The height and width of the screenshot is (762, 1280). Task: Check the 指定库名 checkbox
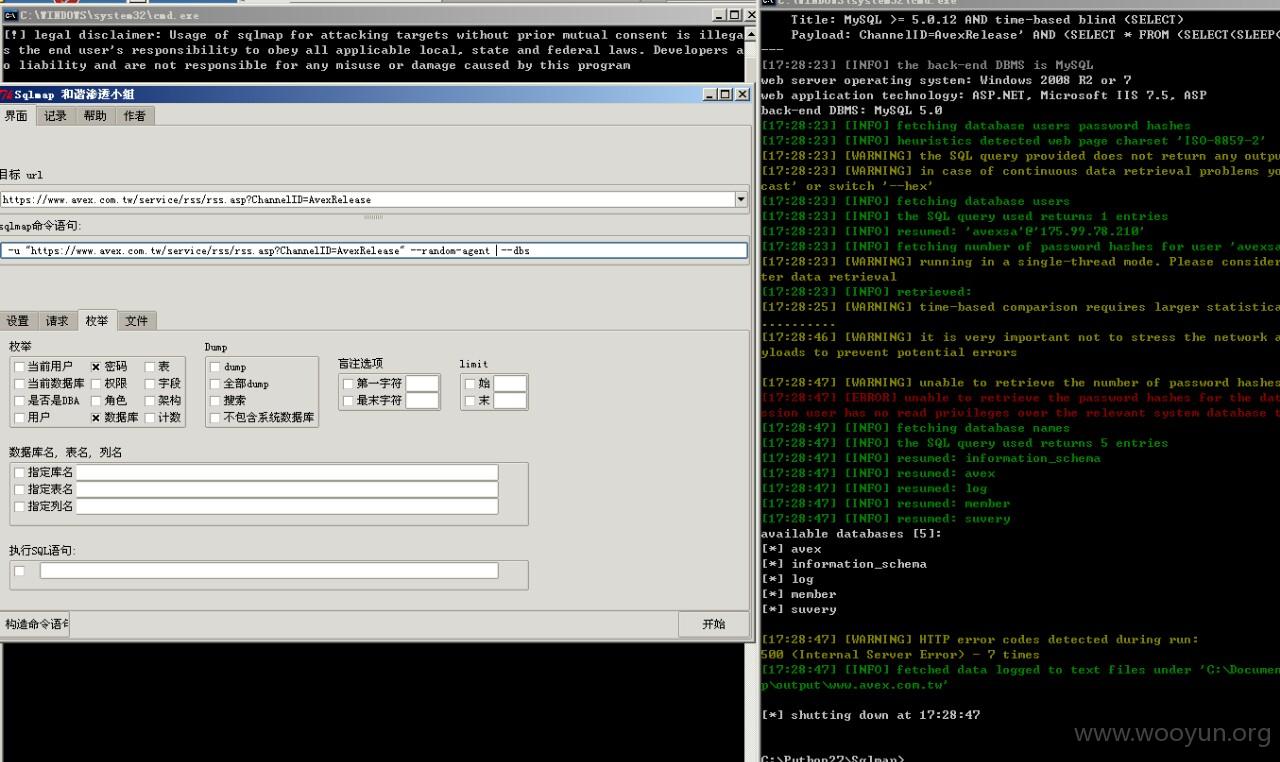[20, 472]
